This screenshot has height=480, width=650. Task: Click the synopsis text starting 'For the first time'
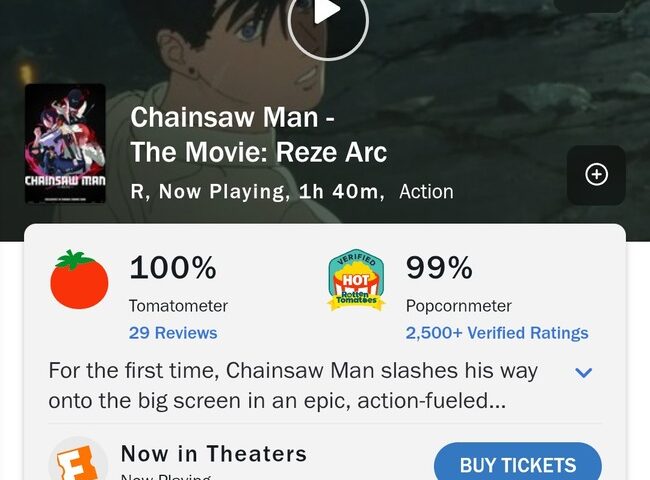(x=293, y=385)
